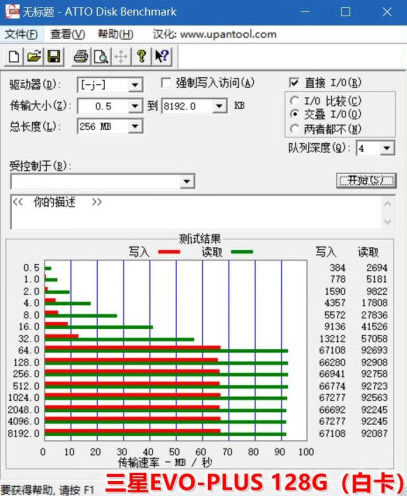Viewport: 407px width, 496px height.
Task: Expand the 驱动器 drive dropdown
Action: (x=135, y=85)
